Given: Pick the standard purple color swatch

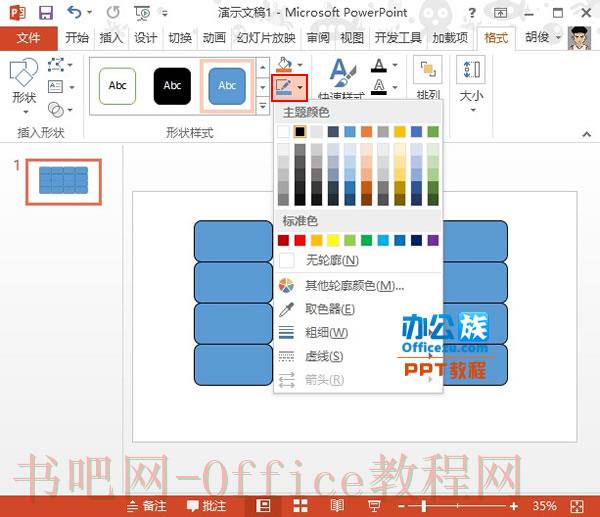Looking at the screenshot, I should (x=433, y=240).
